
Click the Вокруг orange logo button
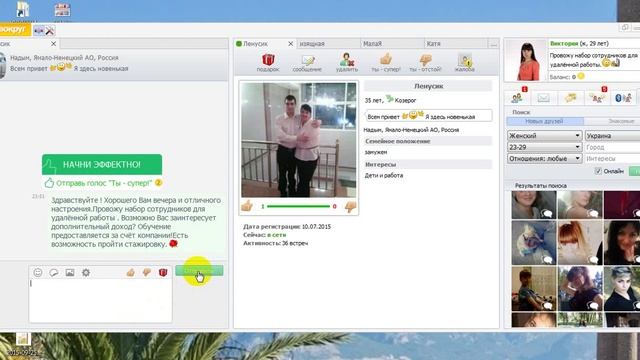click(x=15, y=30)
